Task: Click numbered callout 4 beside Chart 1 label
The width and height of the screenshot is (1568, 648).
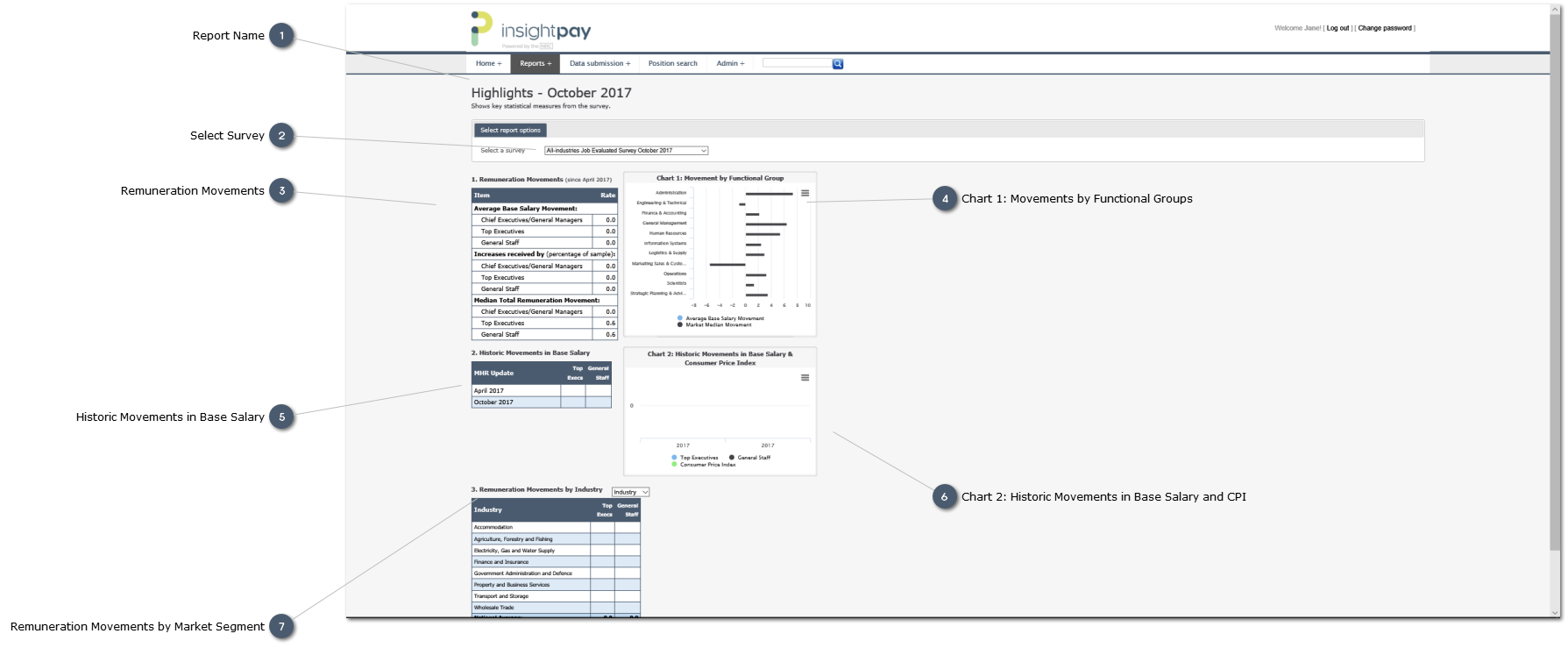Action: click(945, 199)
